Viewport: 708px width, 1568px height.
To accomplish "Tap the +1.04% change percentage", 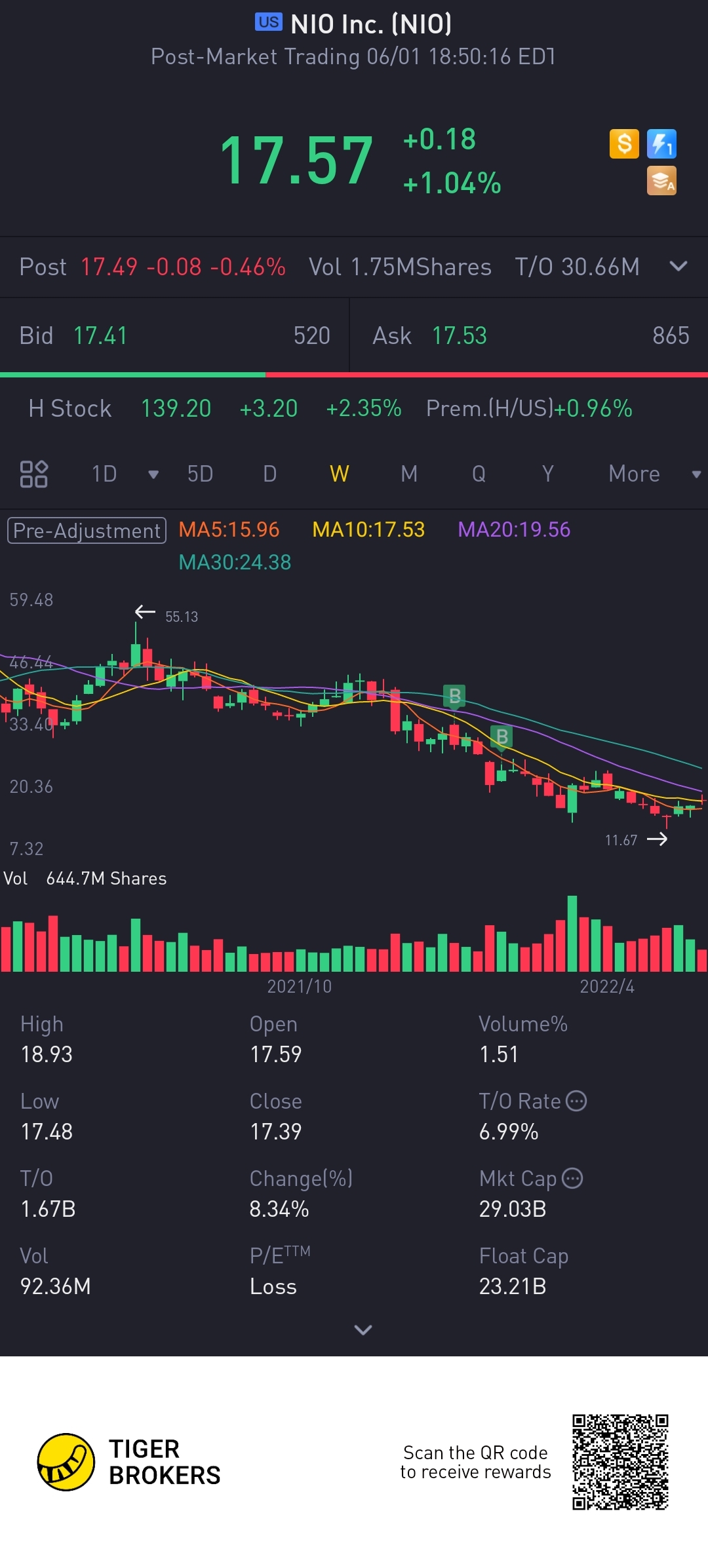I will click(x=452, y=183).
